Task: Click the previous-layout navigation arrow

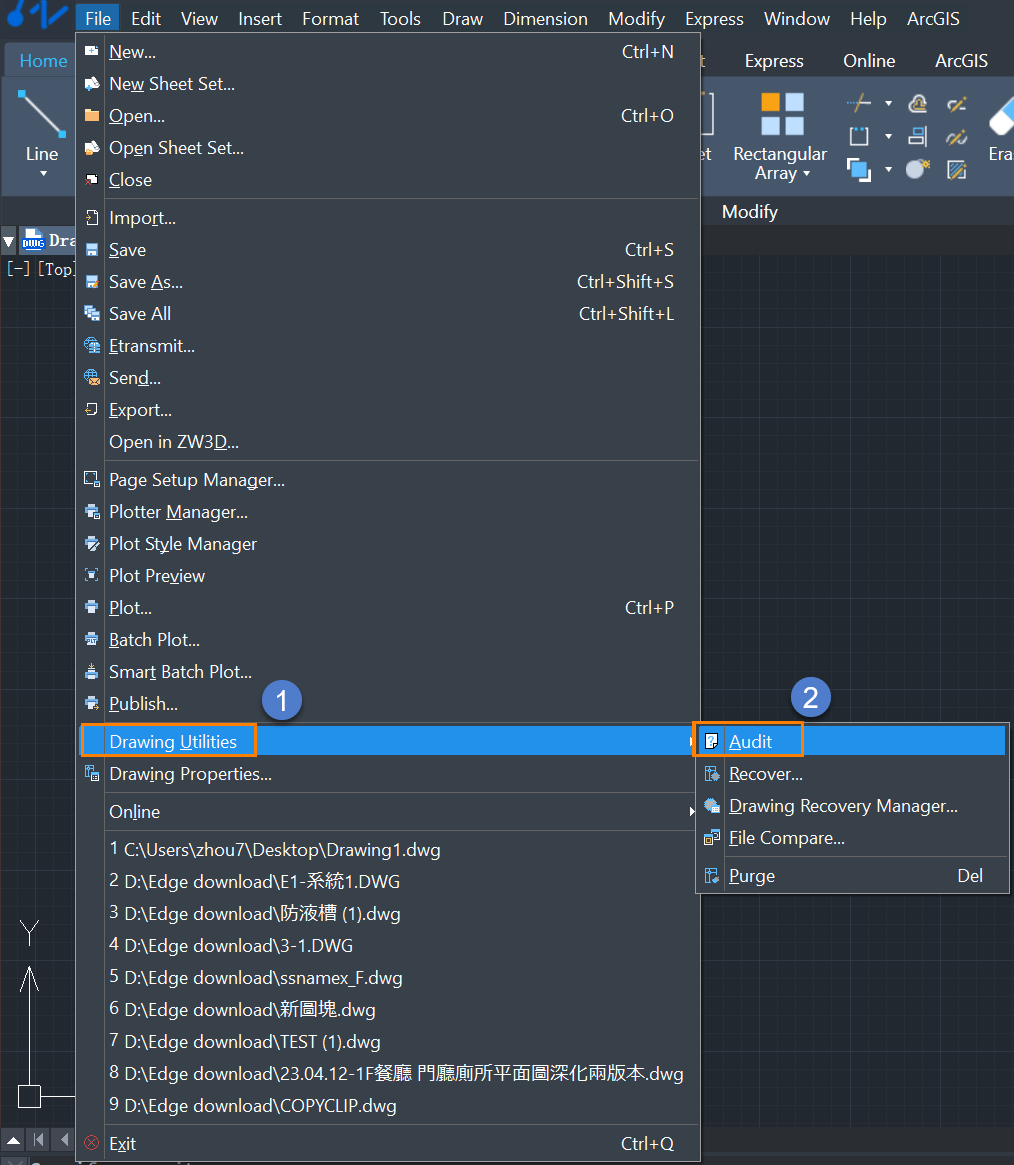Action: pos(65,1139)
